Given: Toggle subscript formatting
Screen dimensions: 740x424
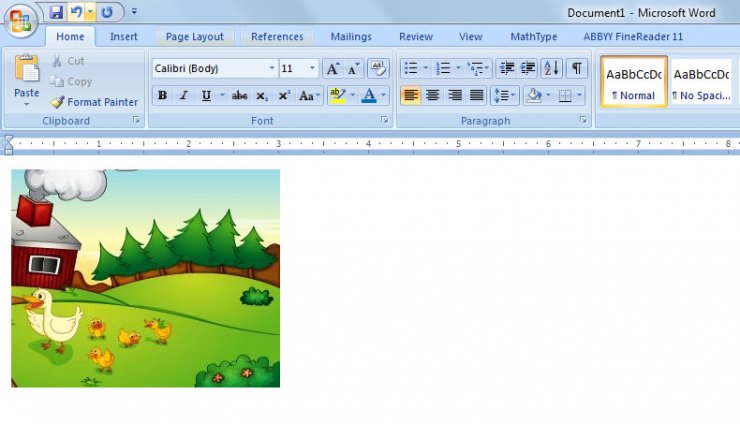Looking at the screenshot, I should [262, 95].
